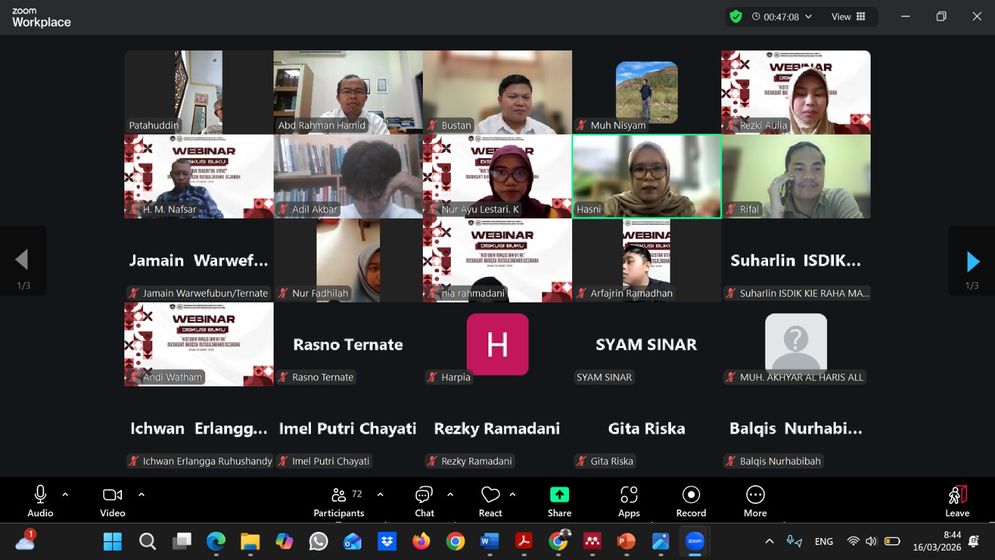Expand the meeting timer dropdown
The height and width of the screenshot is (560, 995).
pos(808,17)
